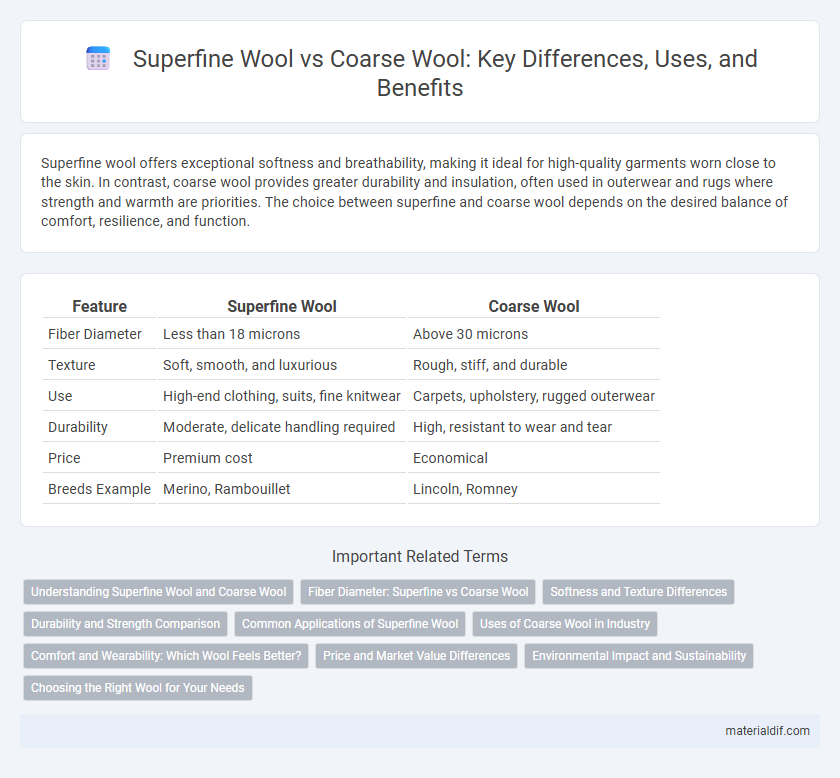The width and height of the screenshot is (840, 778).
Task: Click the 'Important Related Terms' heading
Action: [x=420, y=557]
